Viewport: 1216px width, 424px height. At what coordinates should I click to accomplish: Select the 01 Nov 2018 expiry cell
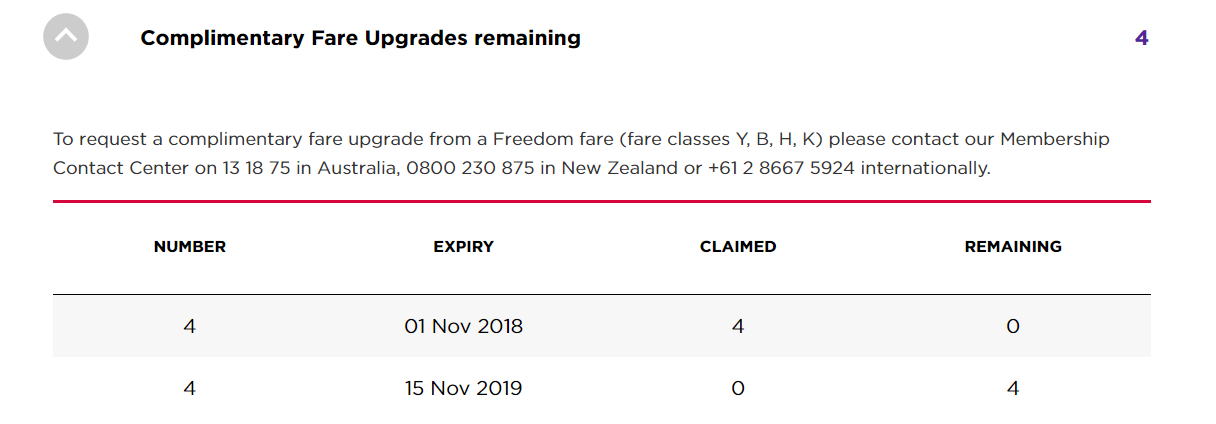tap(463, 326)
